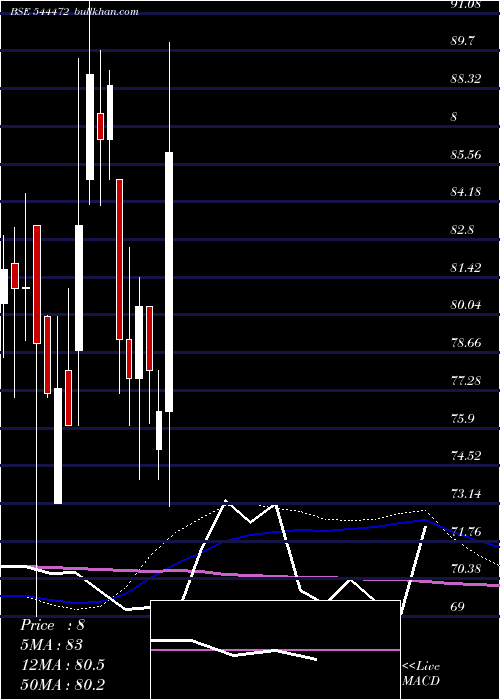500x700 pixels.
Task: Click the 84.18 price axis label
Action: tap(466, 192)
